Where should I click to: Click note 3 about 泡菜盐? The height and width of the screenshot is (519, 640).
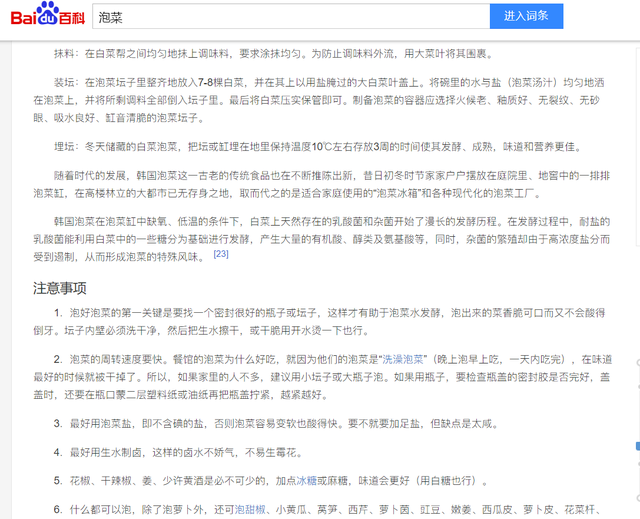point(277,424)
